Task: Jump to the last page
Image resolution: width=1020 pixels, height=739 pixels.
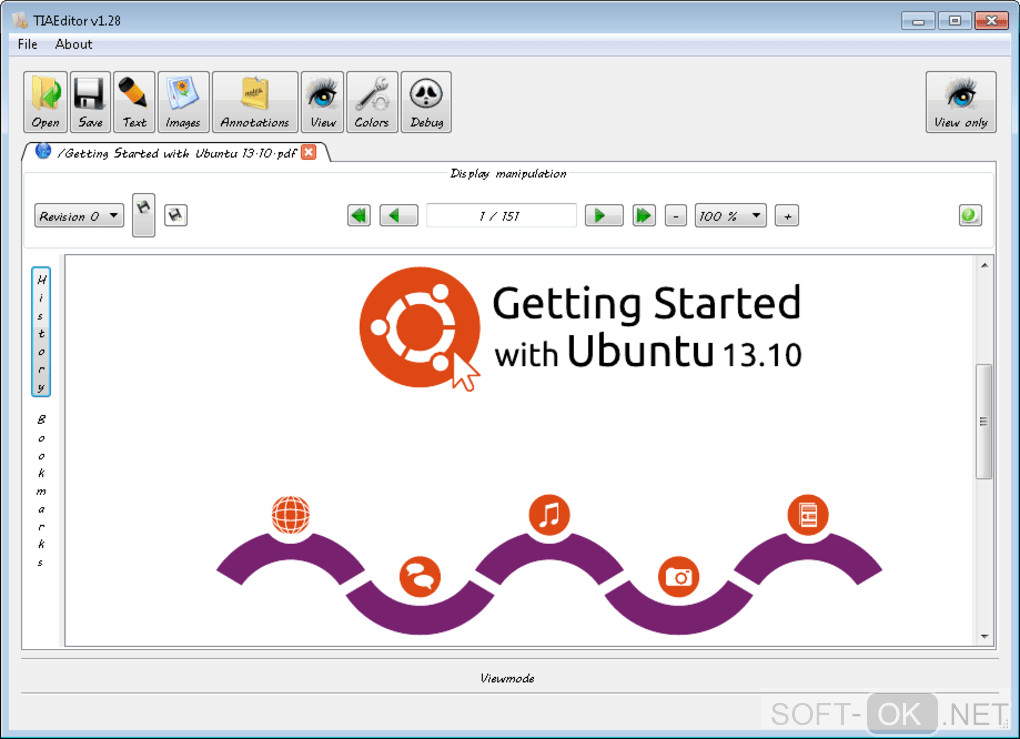Action: pos(644,215)
